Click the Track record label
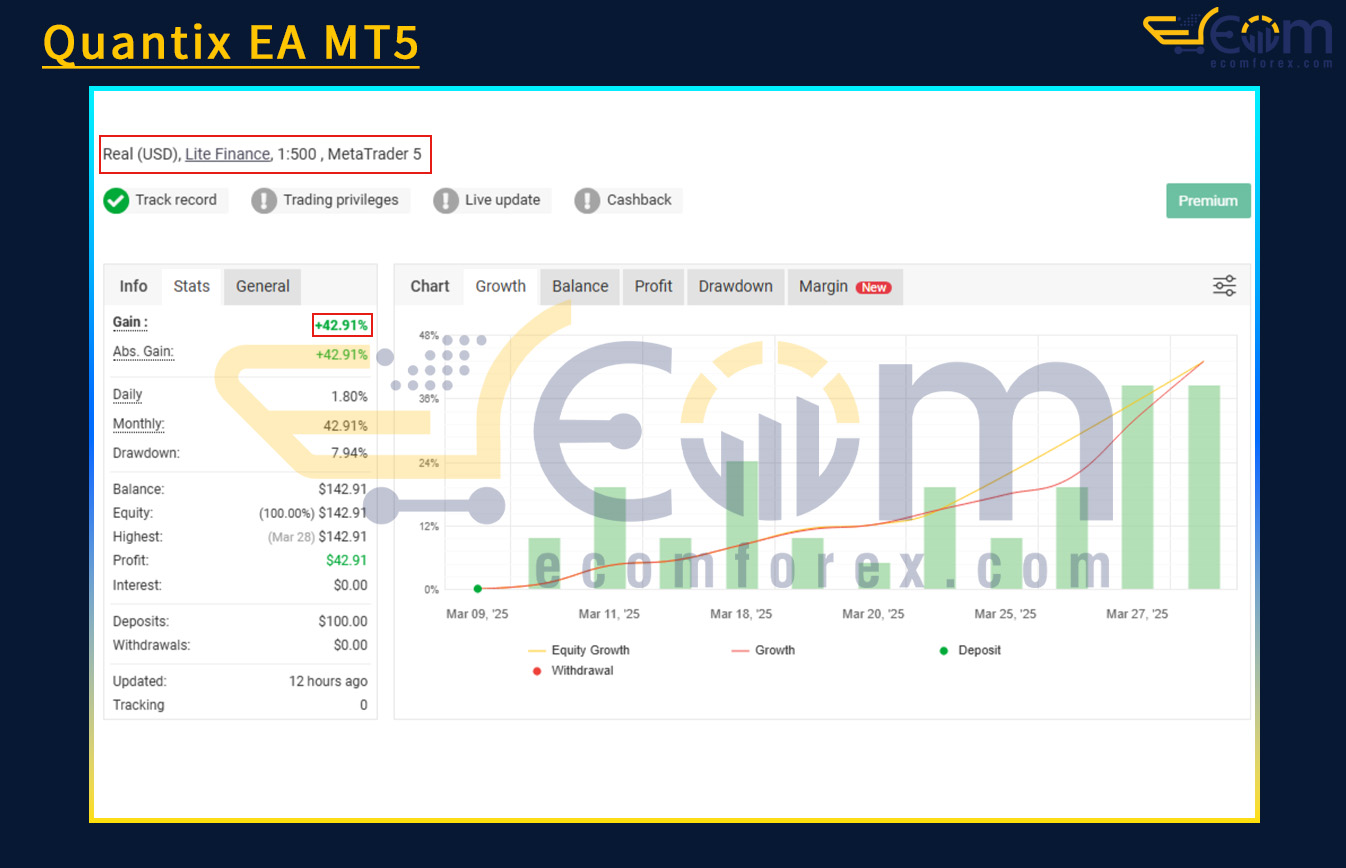 pyautogui.click(x=176, y=200)
